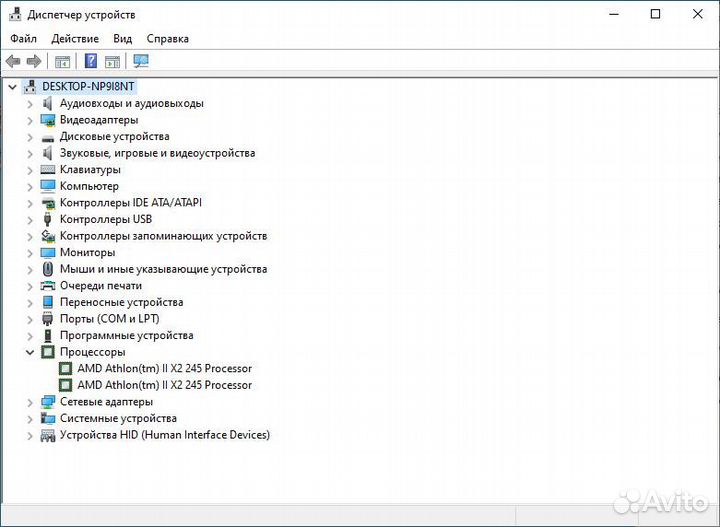The image size is (720, 527).
Task: Open the Файл menu
Action: coord(24,39)
